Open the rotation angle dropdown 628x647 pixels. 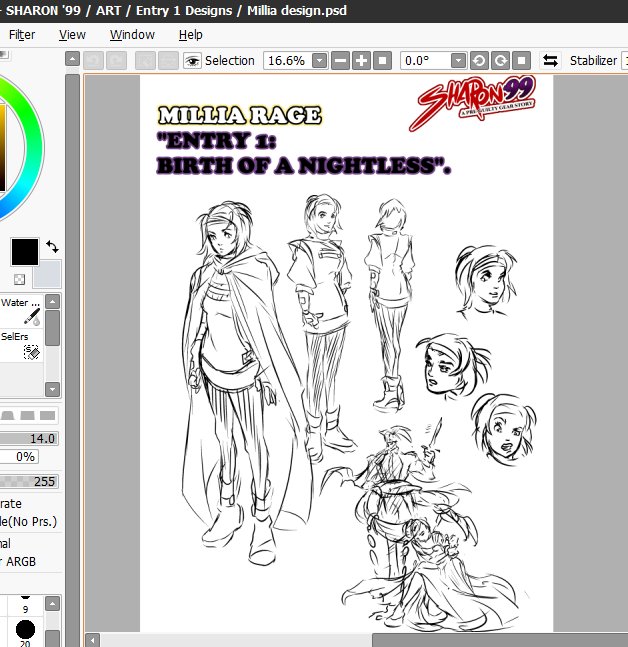(458, 61)
